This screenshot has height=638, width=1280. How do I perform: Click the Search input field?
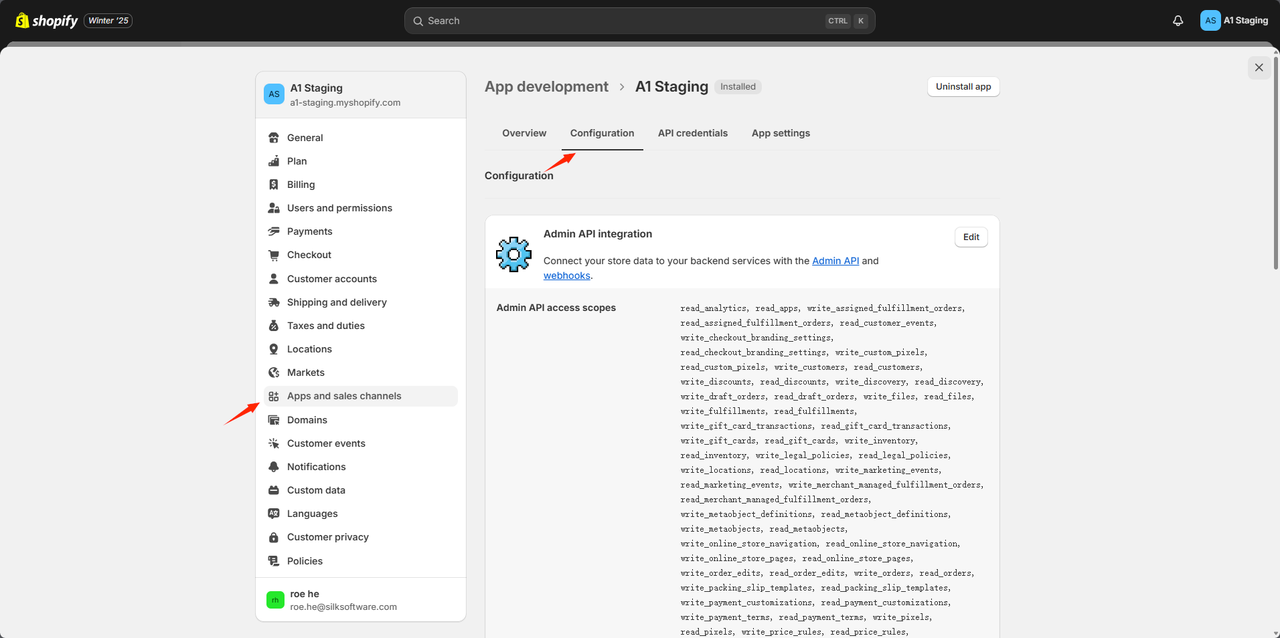pos(640,21)
